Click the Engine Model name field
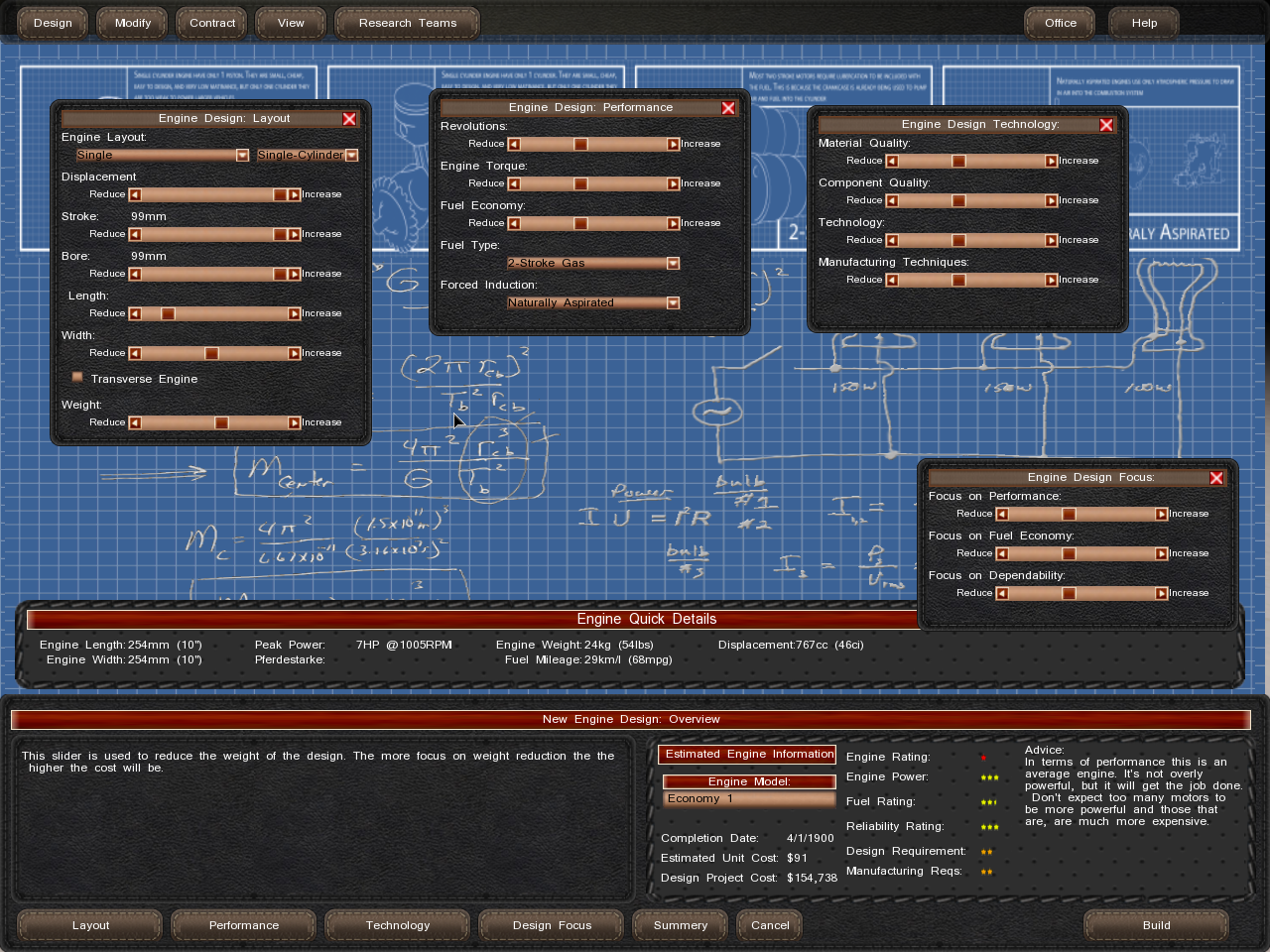The image size is (1270, 952). point(749,798)
